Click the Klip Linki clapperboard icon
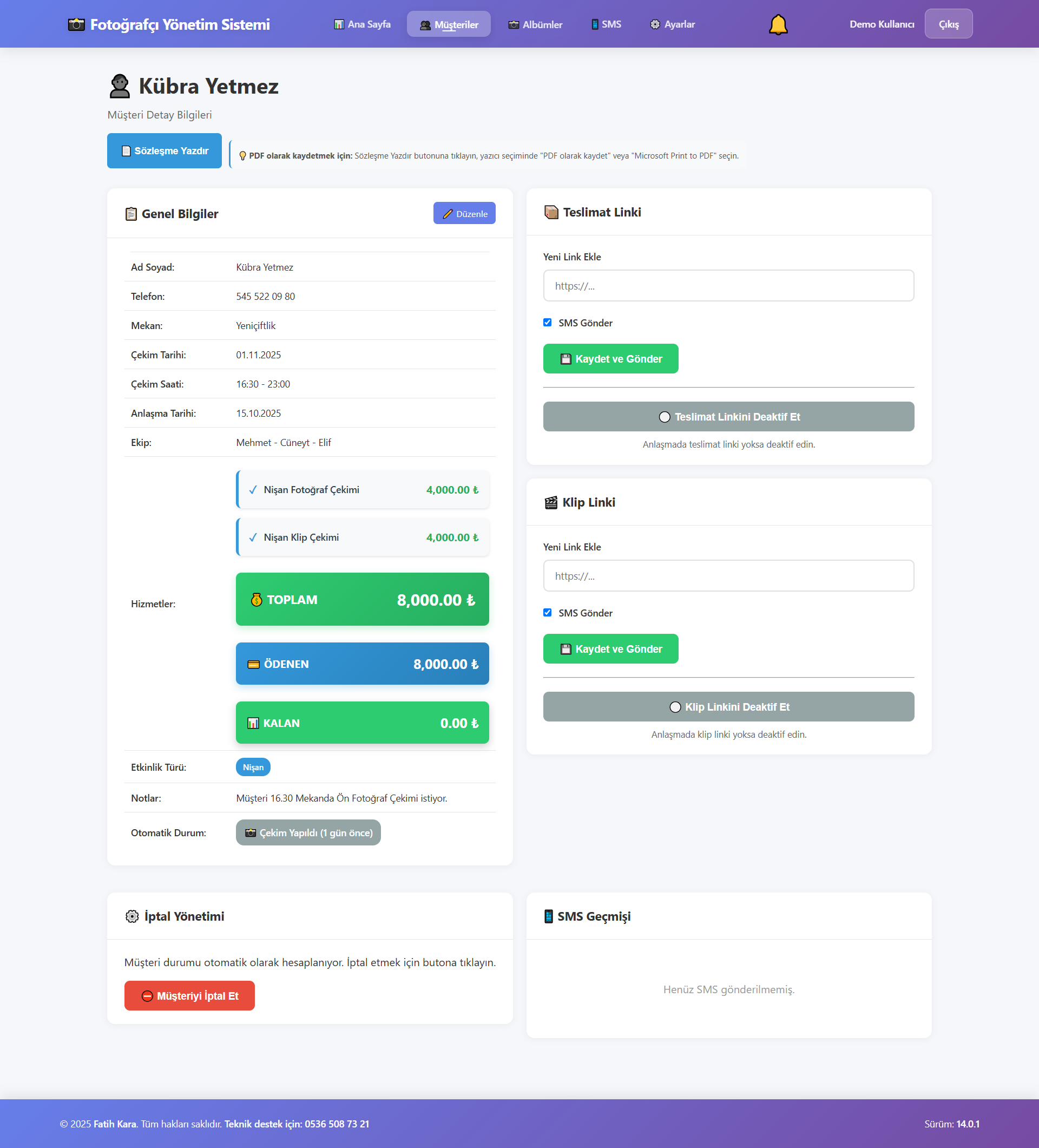Viewport: 1039px width, 1148px height. coord(550,502)
